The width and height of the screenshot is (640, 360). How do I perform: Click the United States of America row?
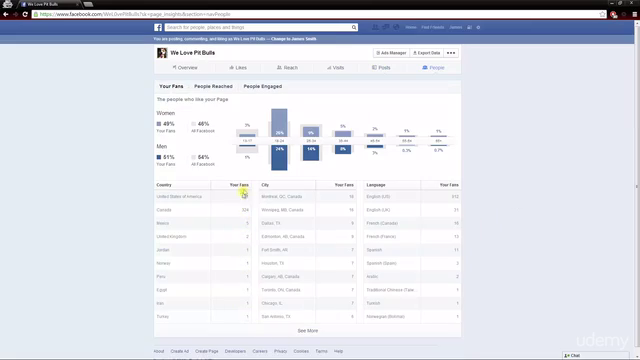point(202,197)
